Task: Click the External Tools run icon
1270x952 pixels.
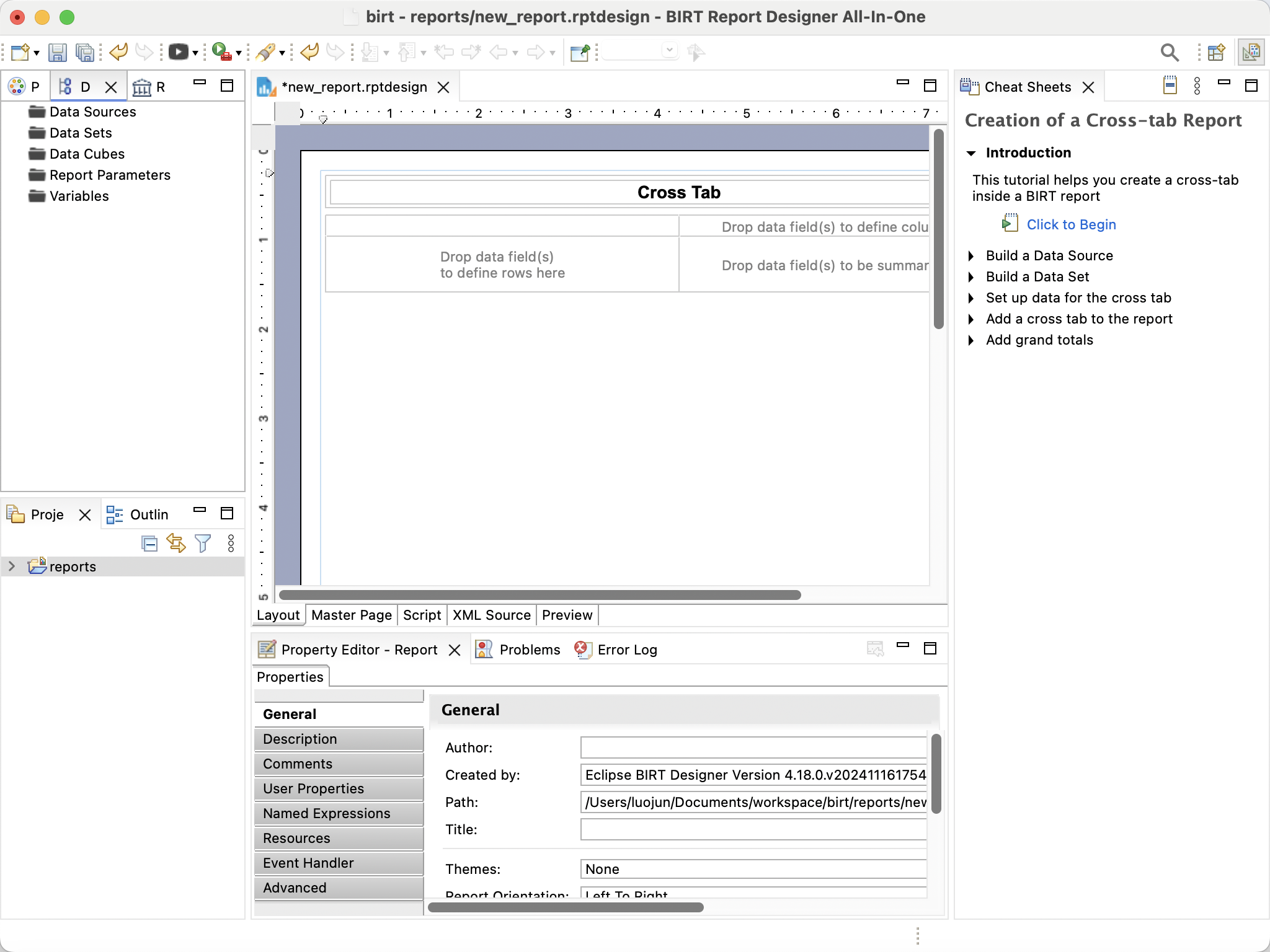Action: tap(221, 52)
